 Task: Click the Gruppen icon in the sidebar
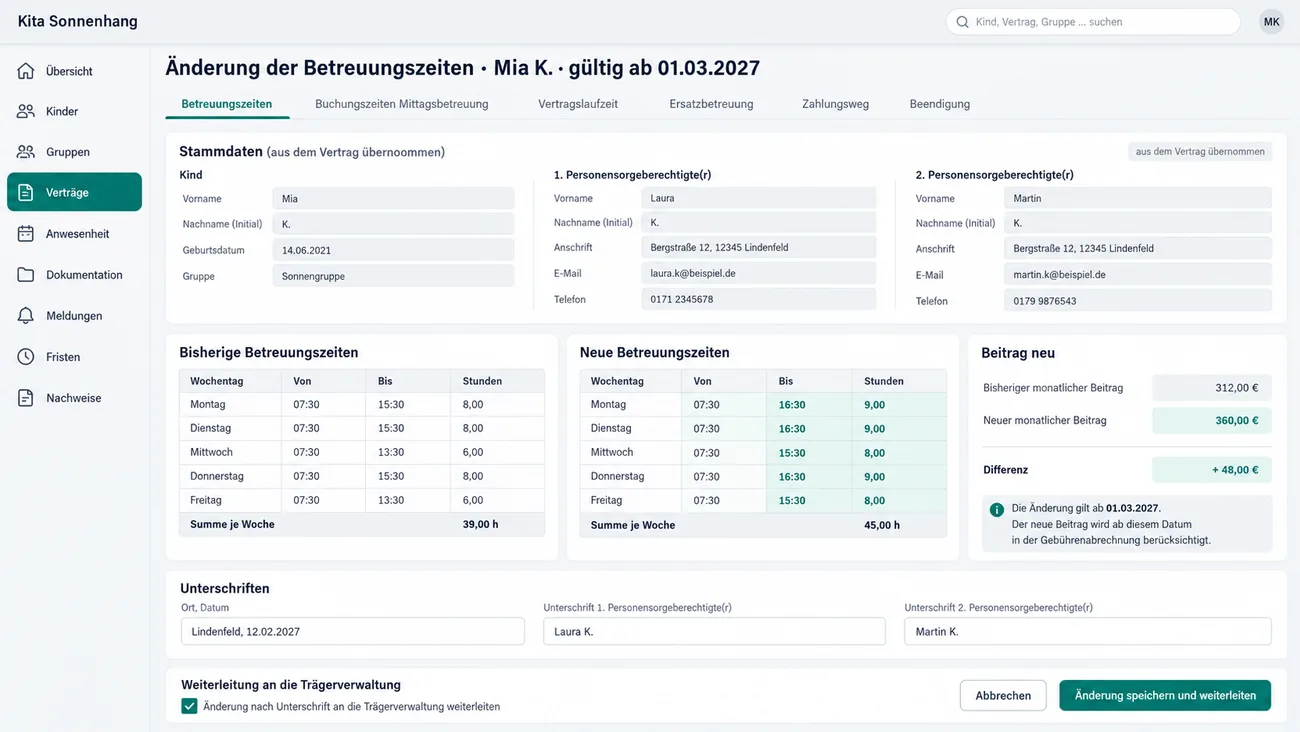pos(26,152)
